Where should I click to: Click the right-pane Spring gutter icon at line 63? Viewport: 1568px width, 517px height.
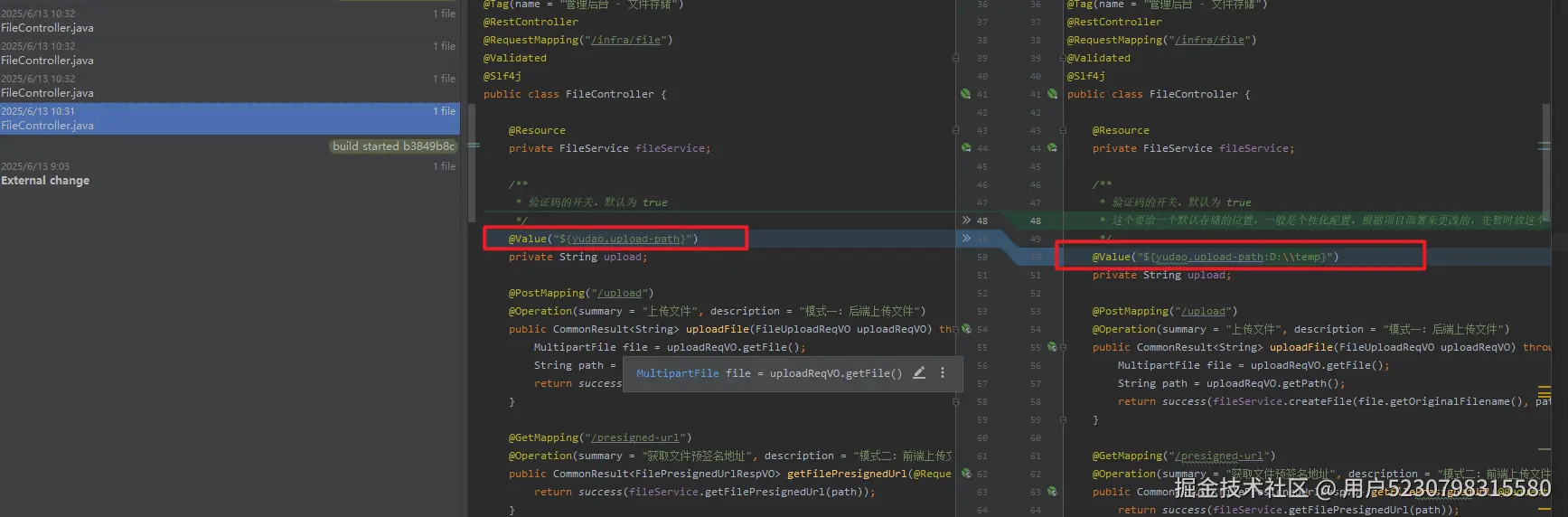1052,492
